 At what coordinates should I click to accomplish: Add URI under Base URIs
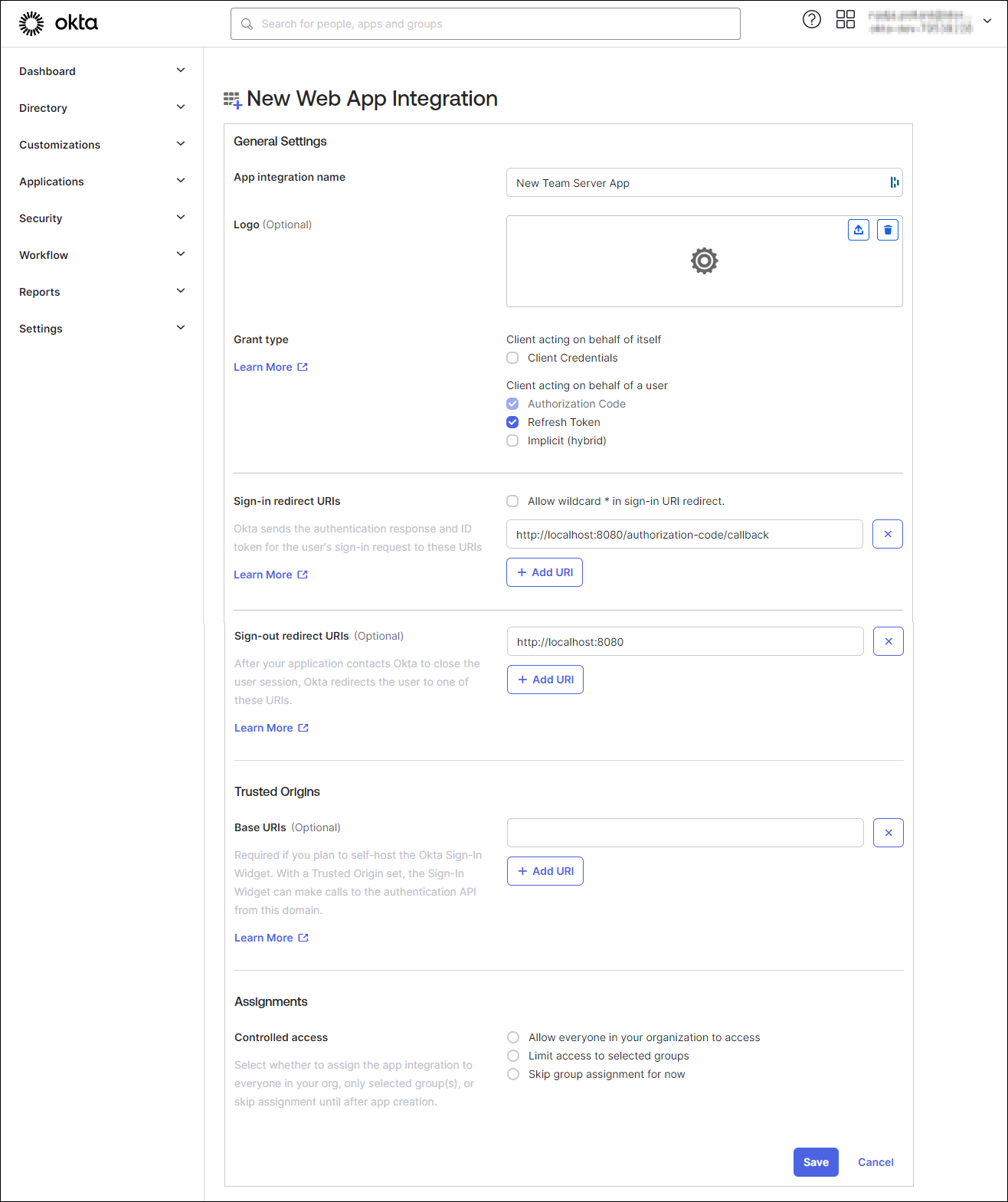[x=545, y=871]
